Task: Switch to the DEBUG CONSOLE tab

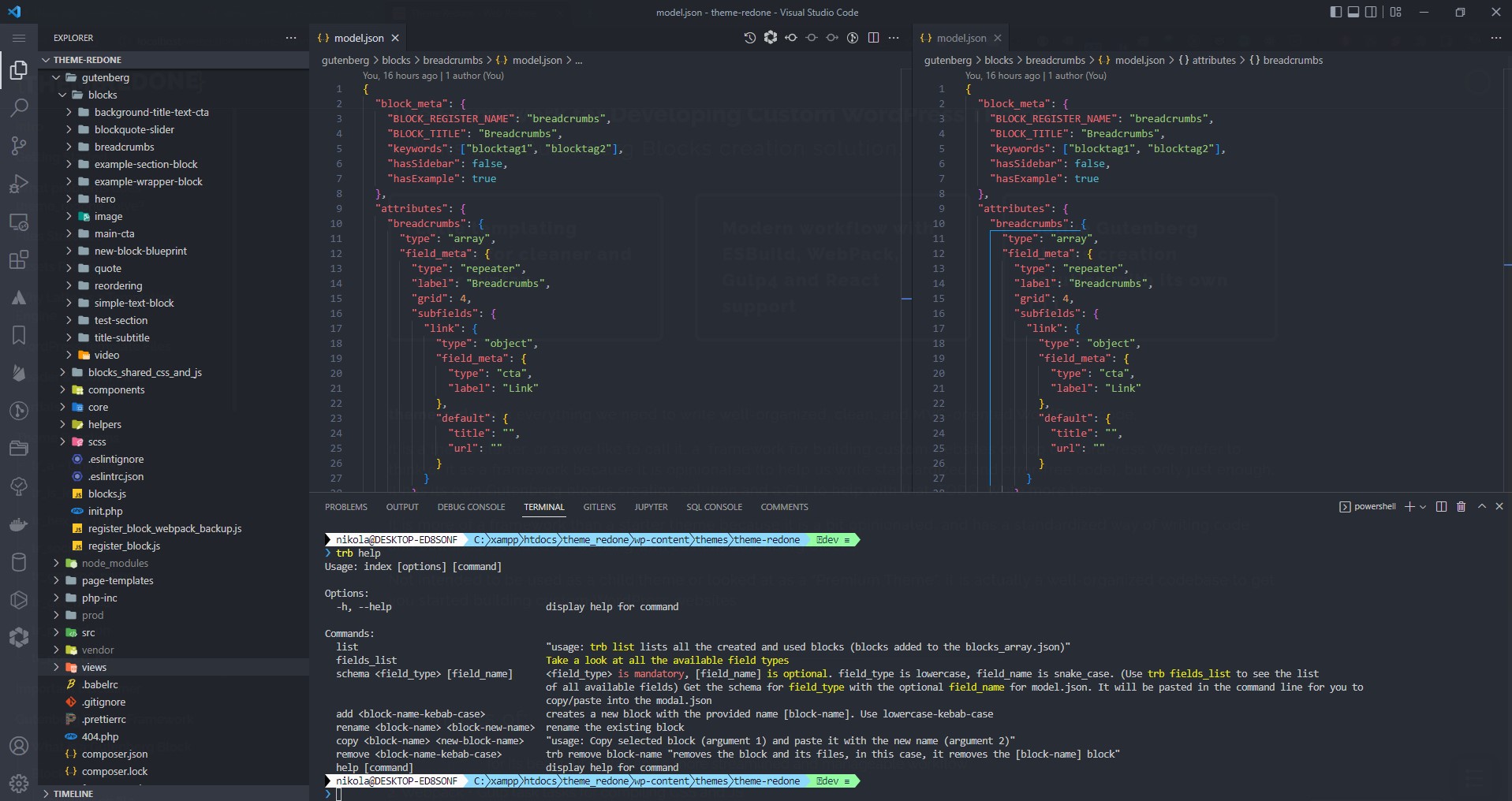Action: coord(471,507)
